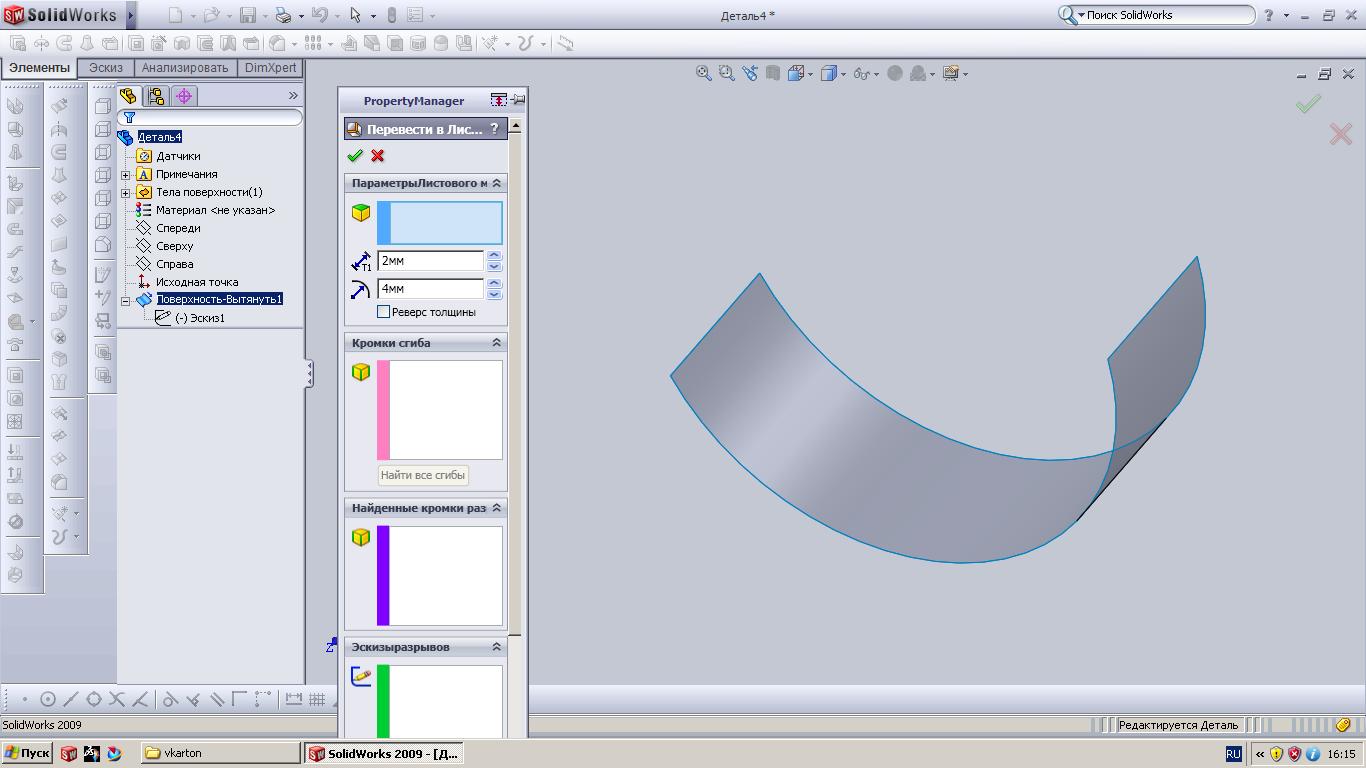Enable the Реверс толщины checkbox

[383, 312]
